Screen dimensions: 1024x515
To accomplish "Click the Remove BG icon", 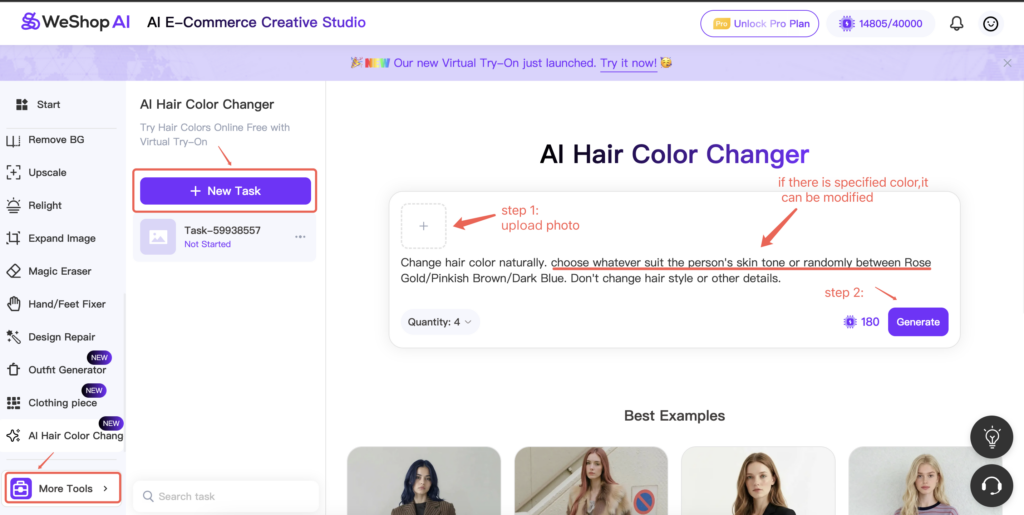I will point(14,140).
